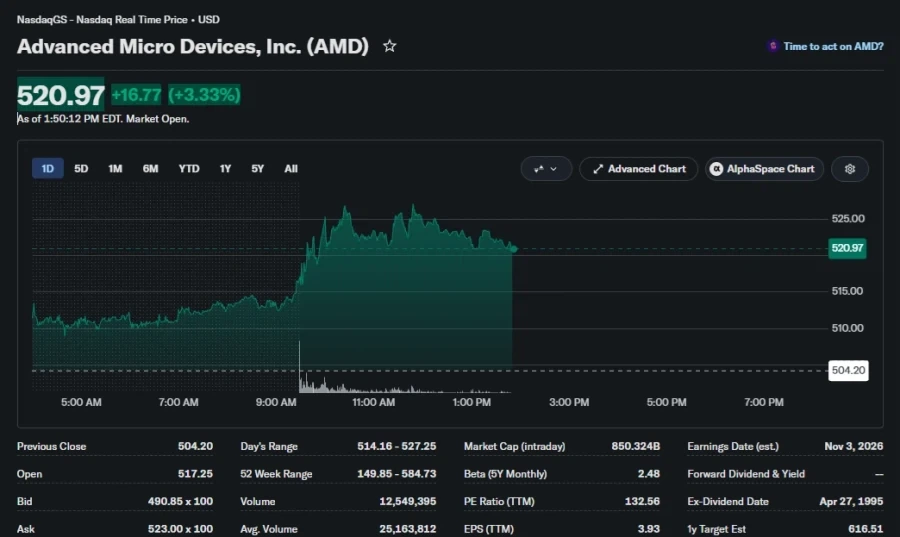
Task: Click the (+3.33%) percentage change
Action: coord(204,95)
